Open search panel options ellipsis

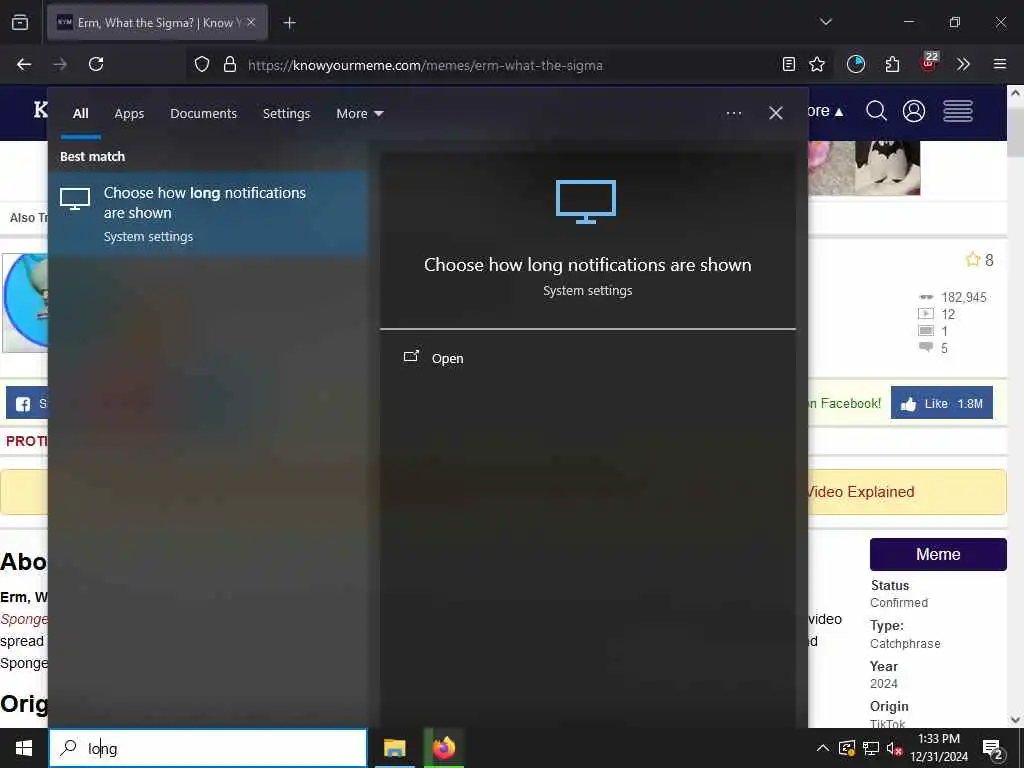click(x=733, y=113)
